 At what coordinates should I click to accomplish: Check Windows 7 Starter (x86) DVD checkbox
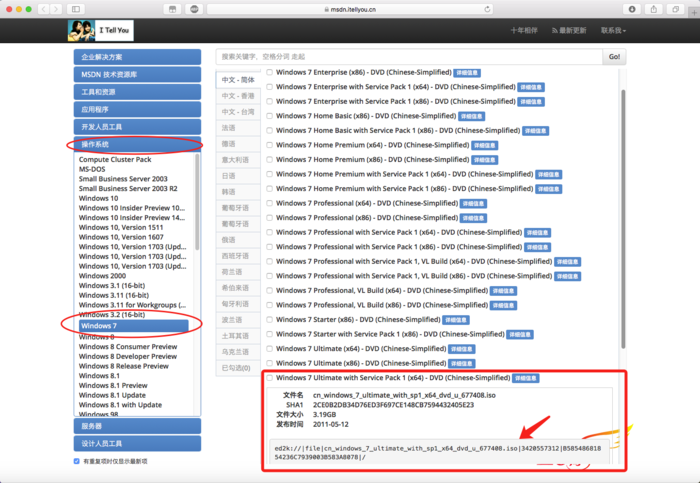tap(269, 320)
